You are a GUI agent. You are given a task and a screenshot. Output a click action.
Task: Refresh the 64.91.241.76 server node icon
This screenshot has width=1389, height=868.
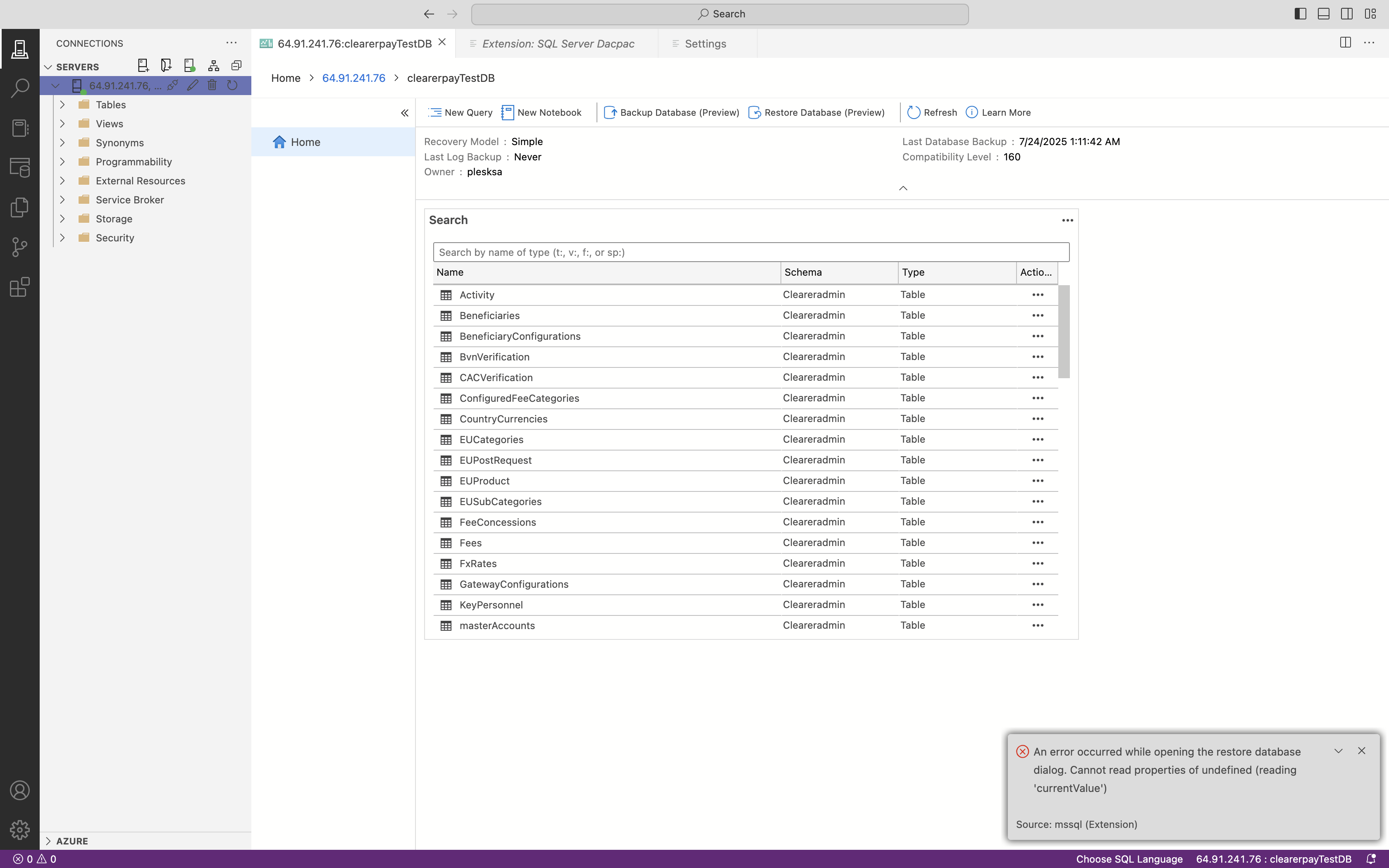coord(232,86)
